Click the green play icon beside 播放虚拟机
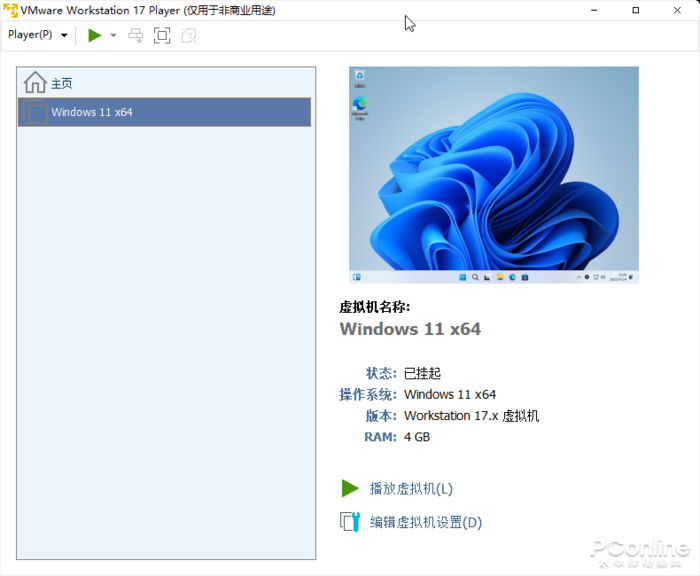The width and height of the screenshot is (700, 576). 350,488
